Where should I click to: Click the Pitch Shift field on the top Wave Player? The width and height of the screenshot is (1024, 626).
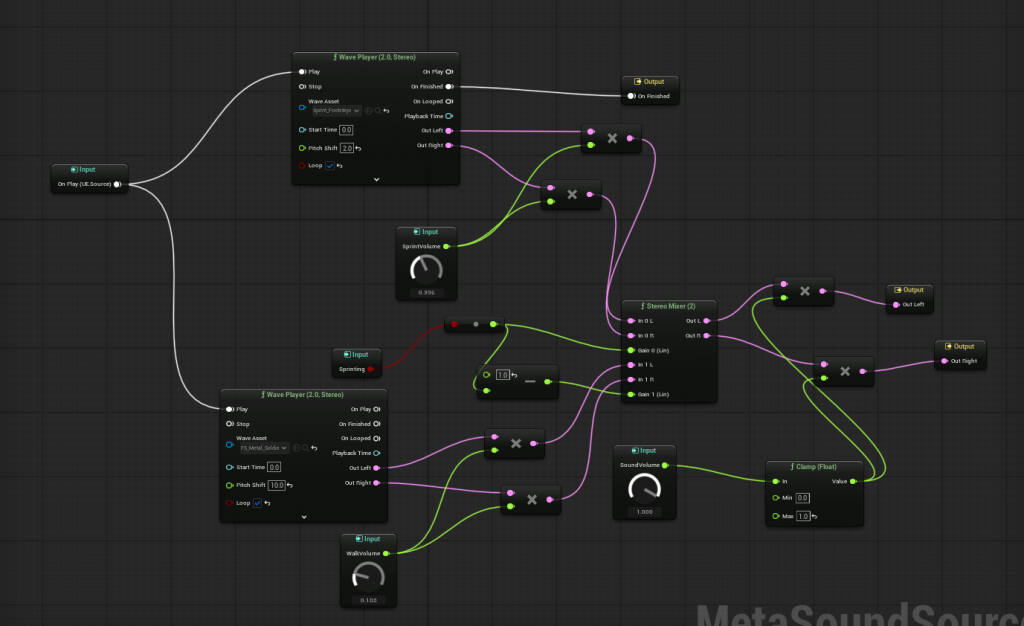pos(346,148)
